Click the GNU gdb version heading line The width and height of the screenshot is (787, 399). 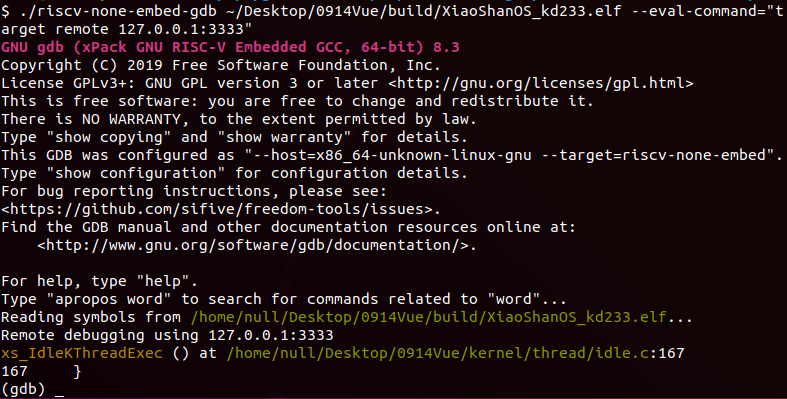230,47
